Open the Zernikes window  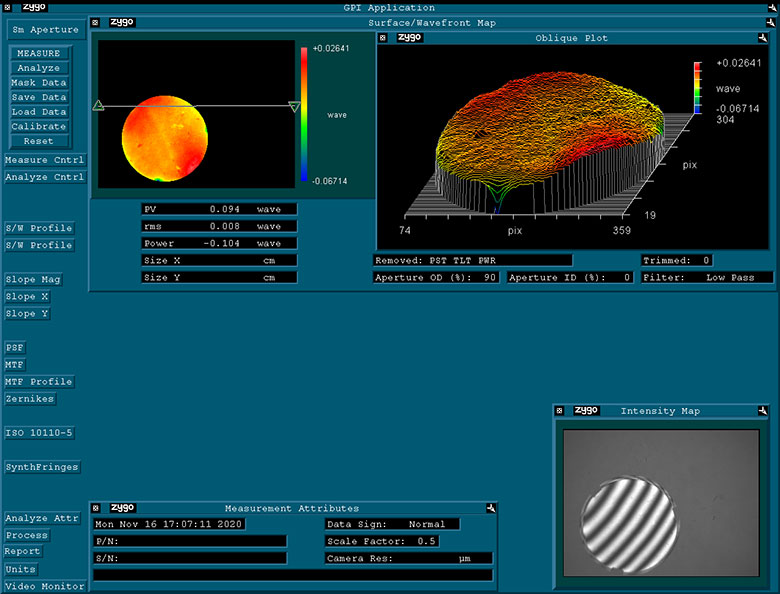coord(30,399)
